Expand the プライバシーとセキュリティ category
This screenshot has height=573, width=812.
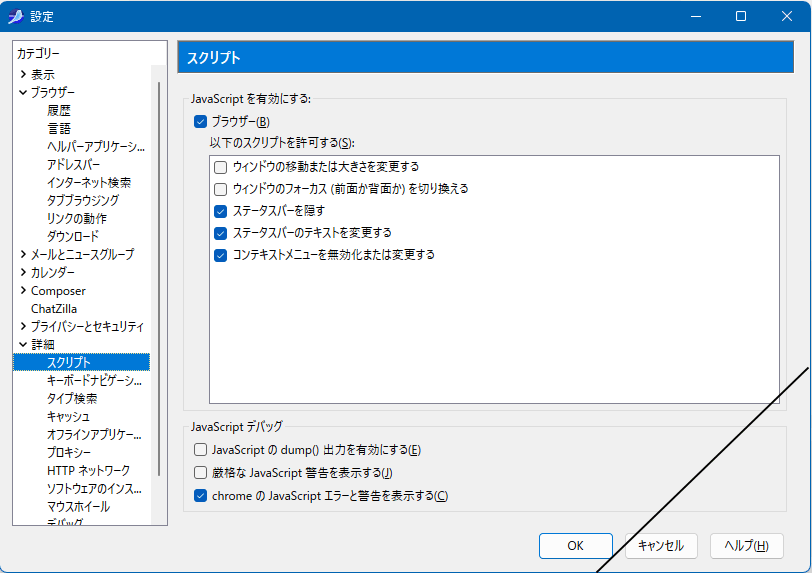click(x=23, y=327)
